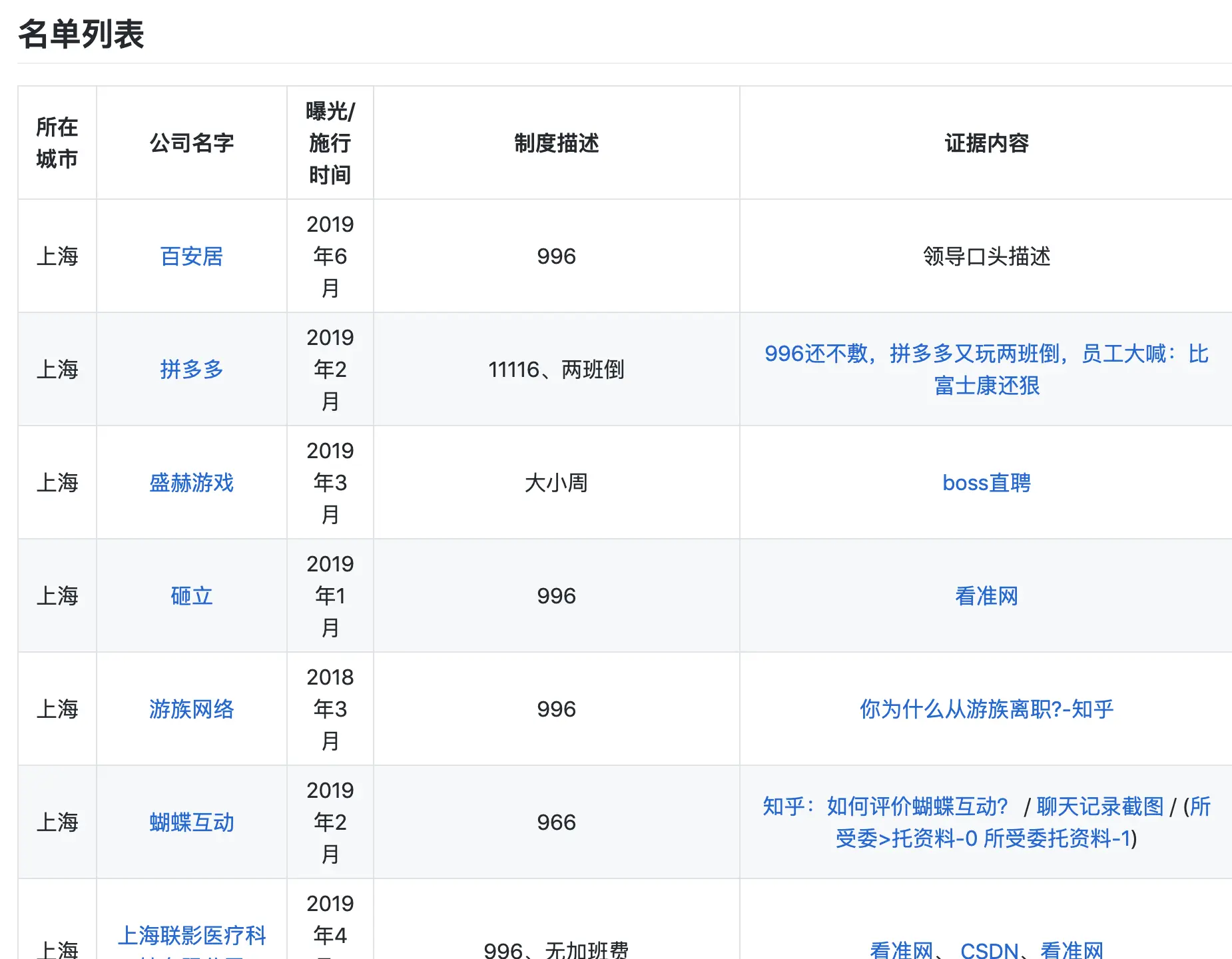1232x959 pixels.
Task: Click the 996 cell in the 百安居 row
Action: [556, 256]
